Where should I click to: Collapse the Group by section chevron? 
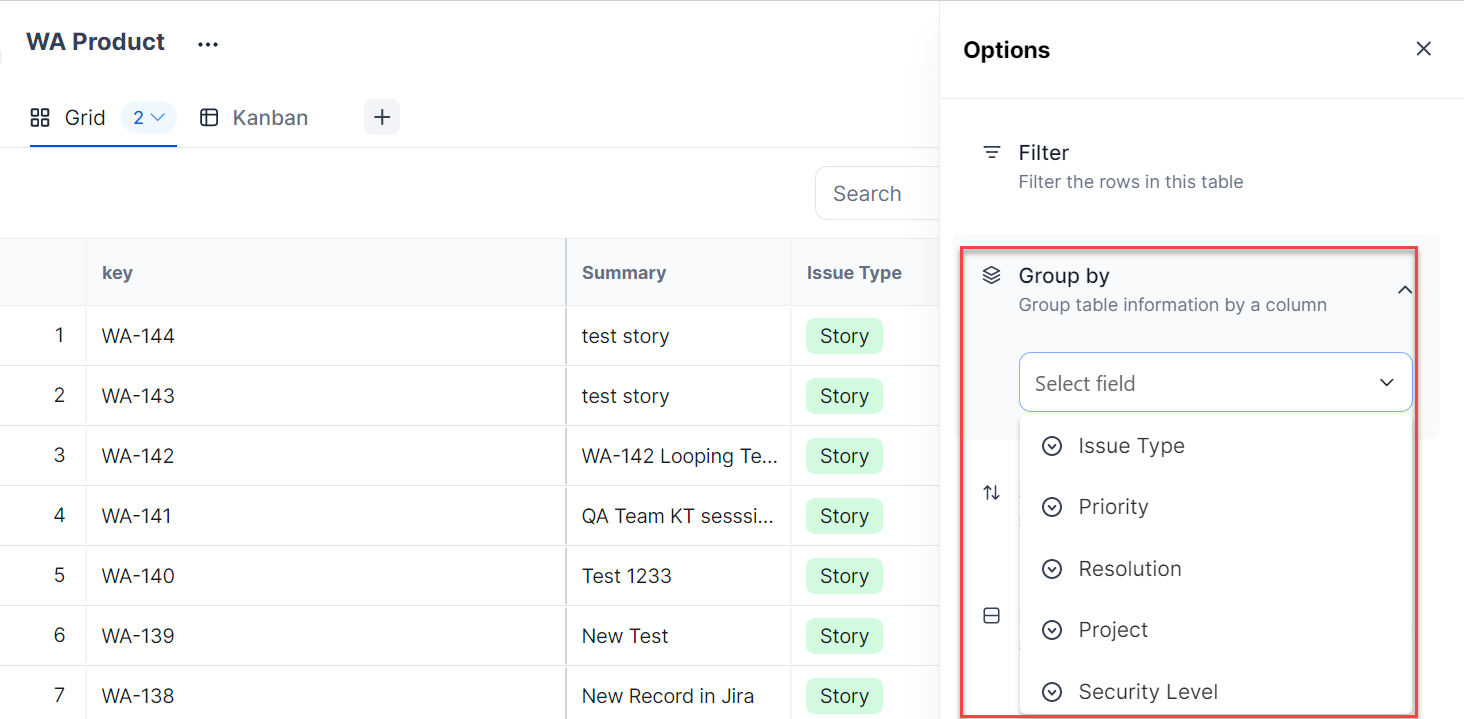1404,290
